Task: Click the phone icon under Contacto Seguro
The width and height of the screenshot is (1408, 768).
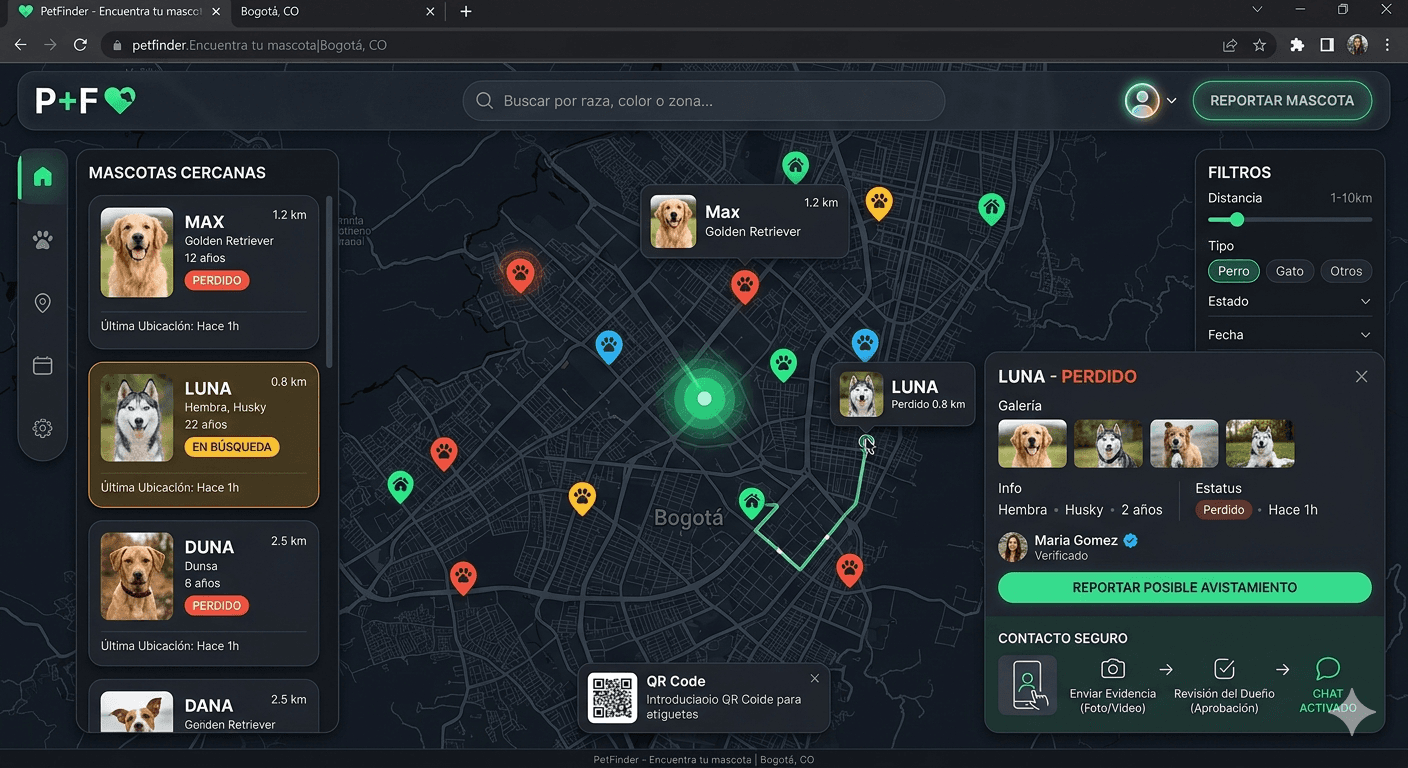Action: point(1027,685)
